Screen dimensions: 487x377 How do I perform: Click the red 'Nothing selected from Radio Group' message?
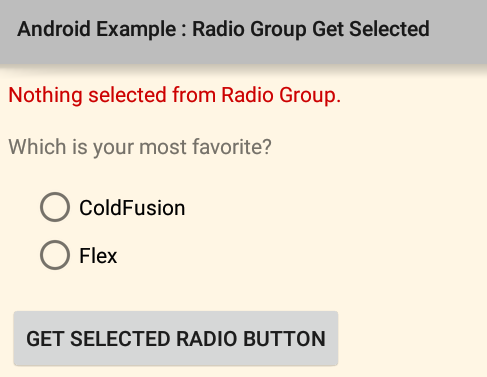pyautogui.click(x=174, y=96)
